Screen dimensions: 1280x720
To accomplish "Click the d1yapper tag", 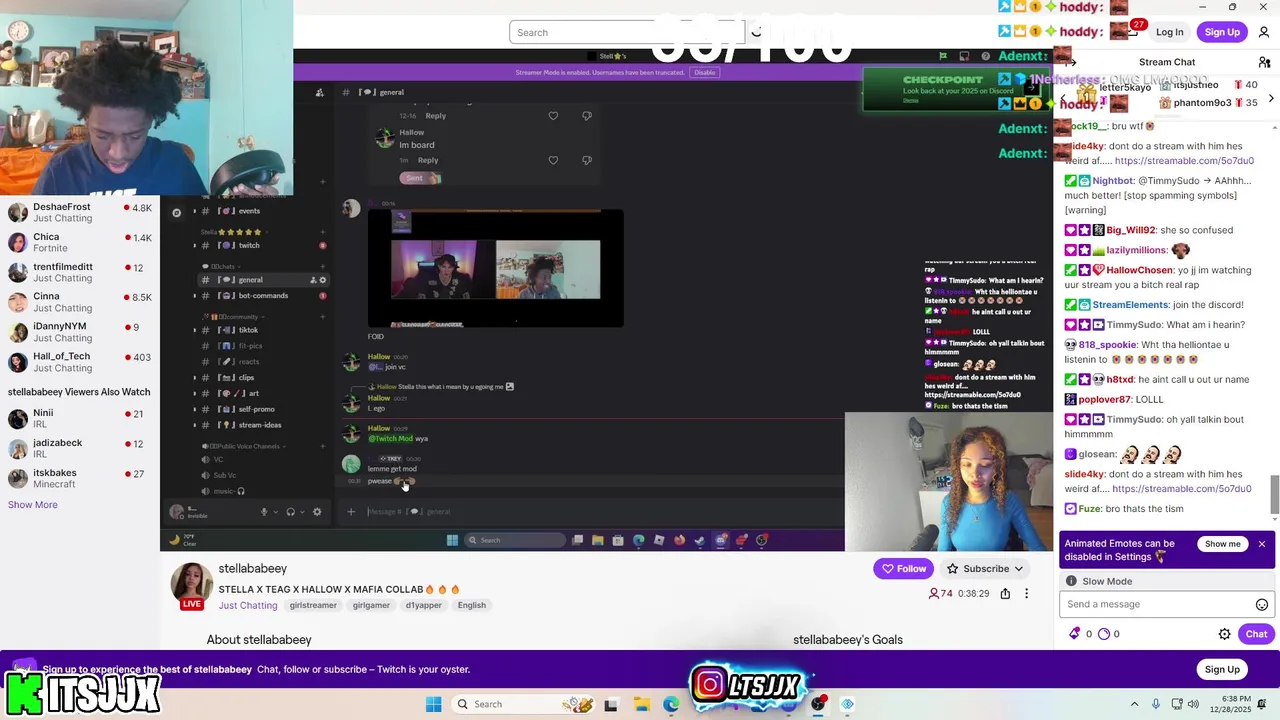I will pos(426,605).
